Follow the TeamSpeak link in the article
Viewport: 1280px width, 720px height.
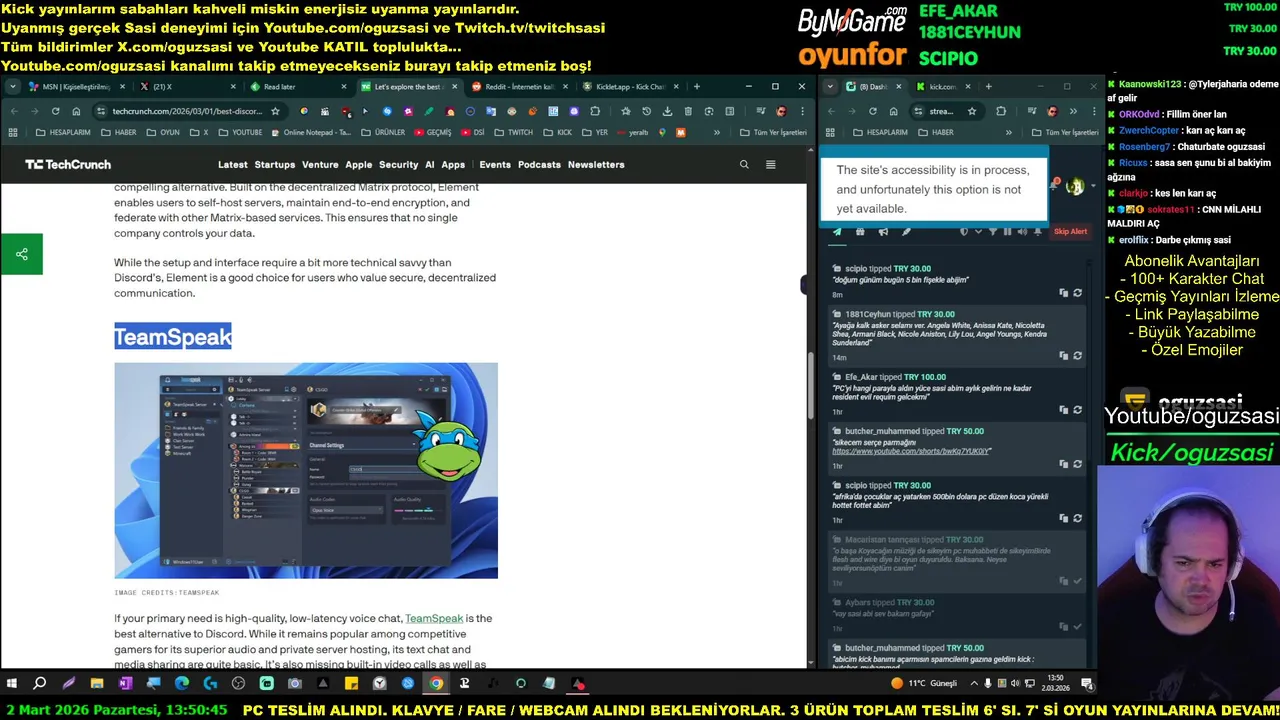click(434, 618)
